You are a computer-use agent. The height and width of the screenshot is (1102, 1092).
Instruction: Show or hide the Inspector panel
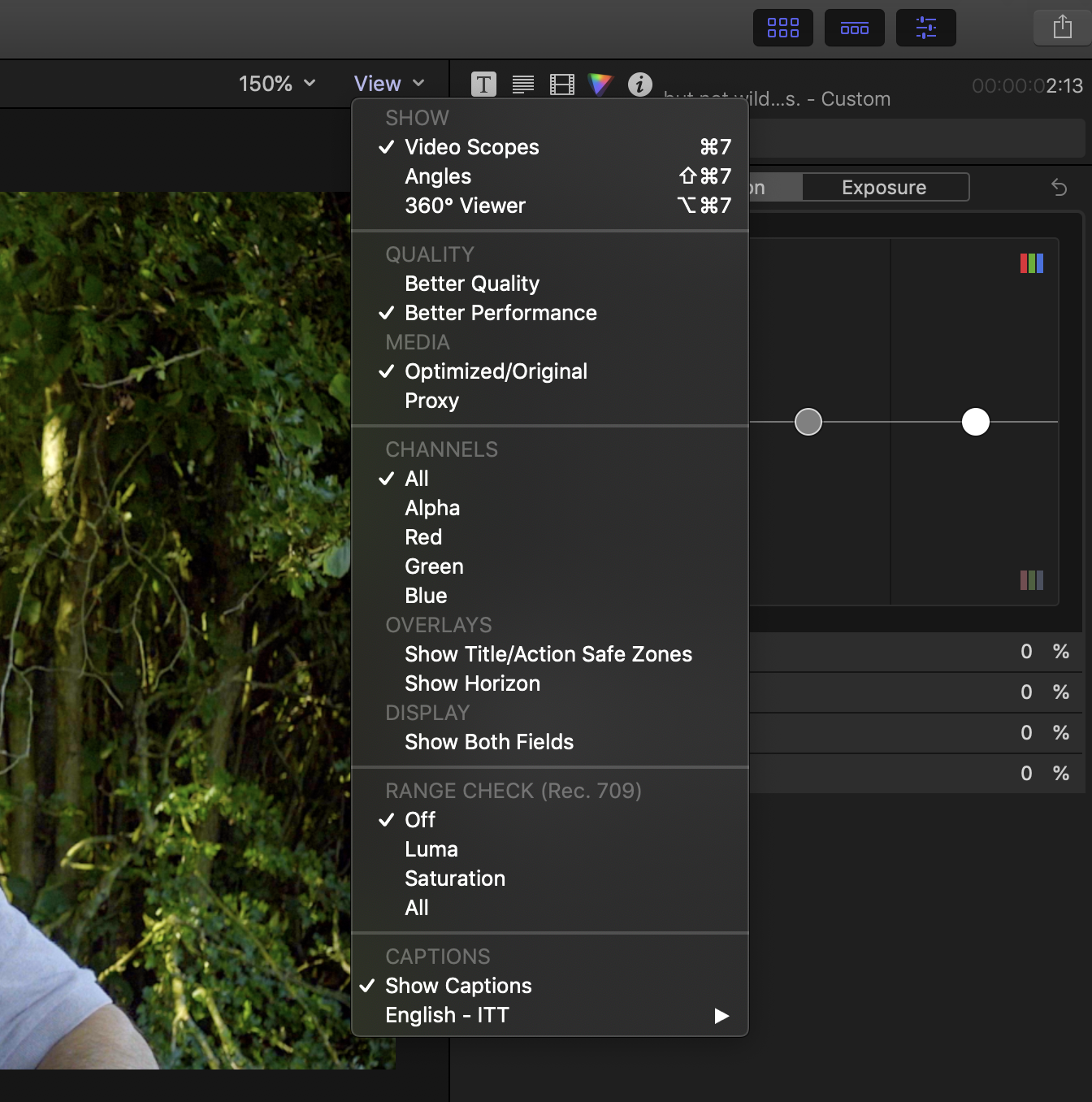pyautogui.click(x=925, y=28)
